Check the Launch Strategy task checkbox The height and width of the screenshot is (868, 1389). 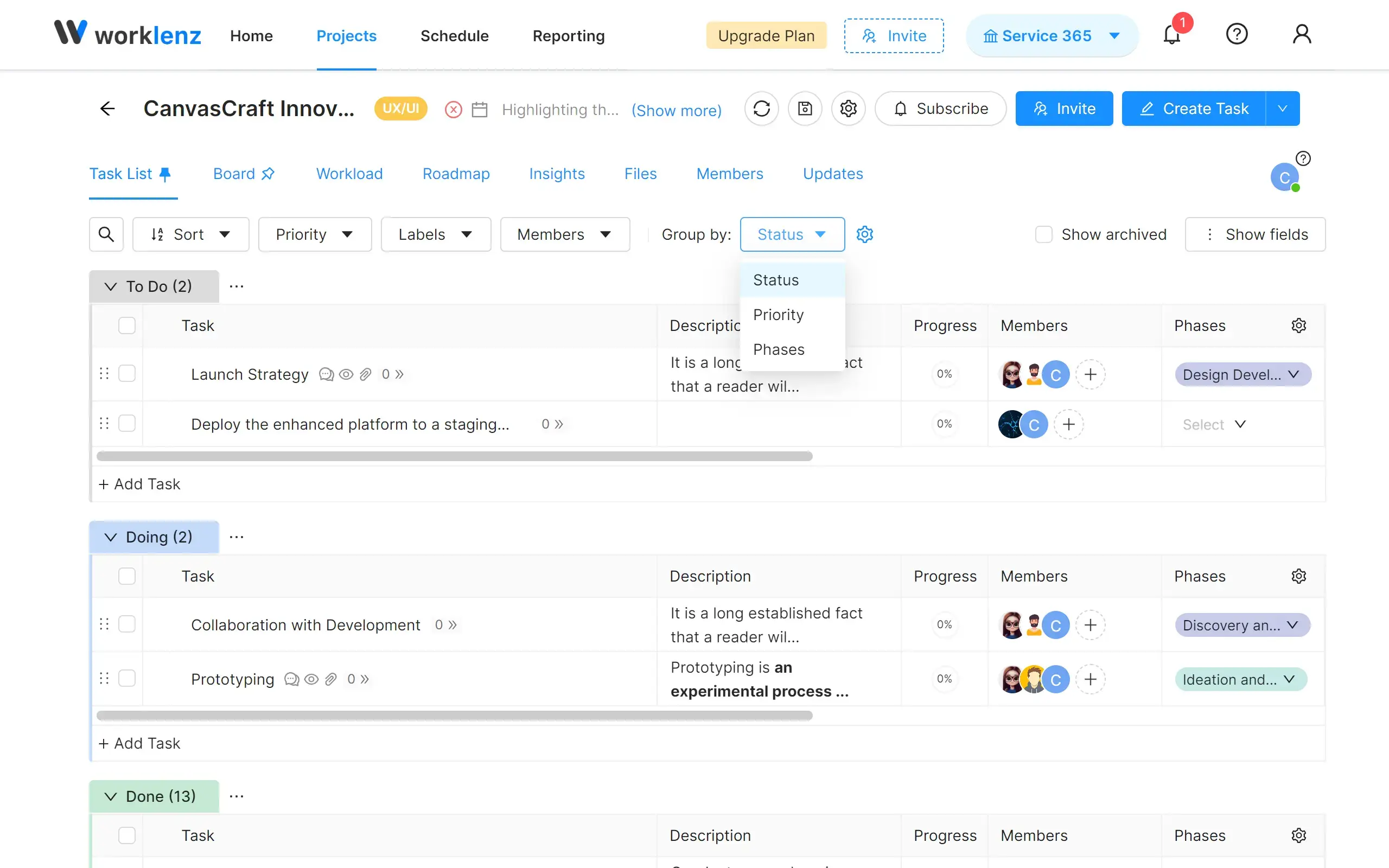click(x=128, y=373)
